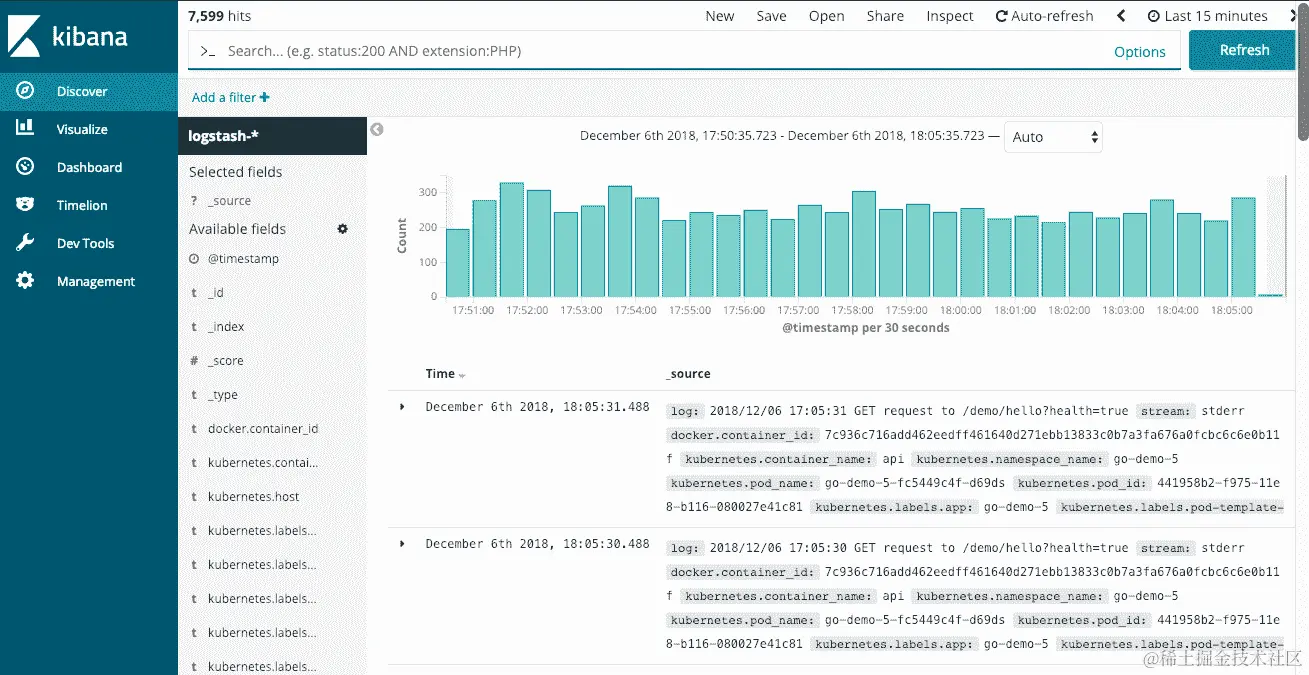Click the Refresh button
Image resolution: width=1309 pixels, height=675 pixels.
coord(1244,50)
